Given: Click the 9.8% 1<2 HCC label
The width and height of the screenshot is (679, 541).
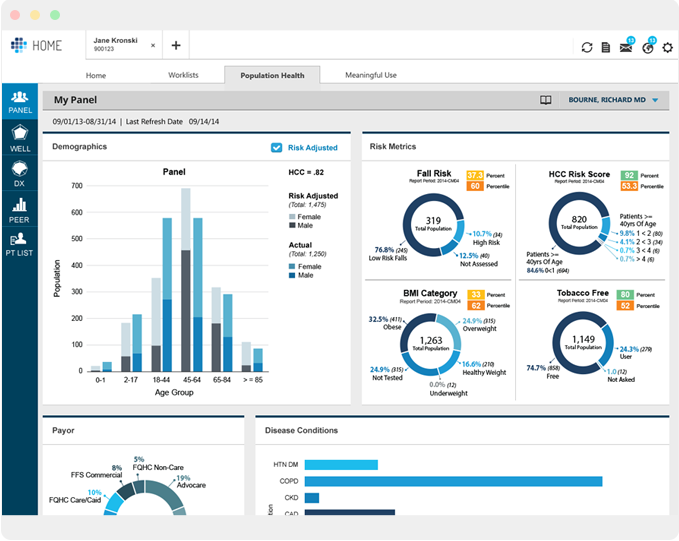Looking at the screenshot, I should [x=641, y=233].
